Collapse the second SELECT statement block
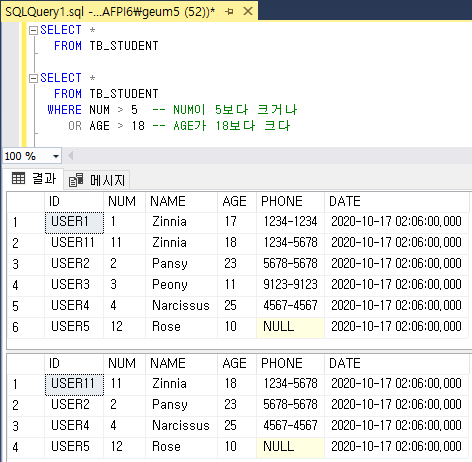This screenshot has height=462, width=472. tap(33, 79)
